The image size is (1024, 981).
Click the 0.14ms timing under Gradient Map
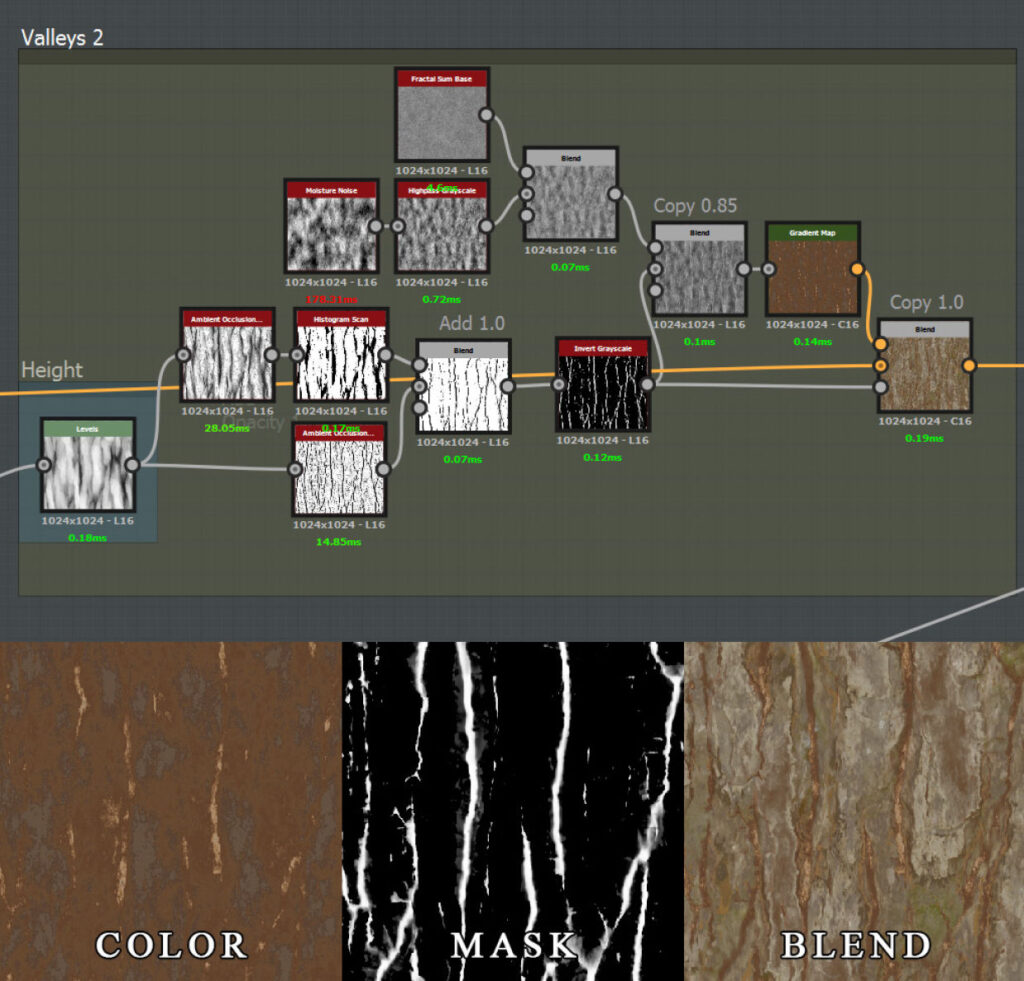812,342
